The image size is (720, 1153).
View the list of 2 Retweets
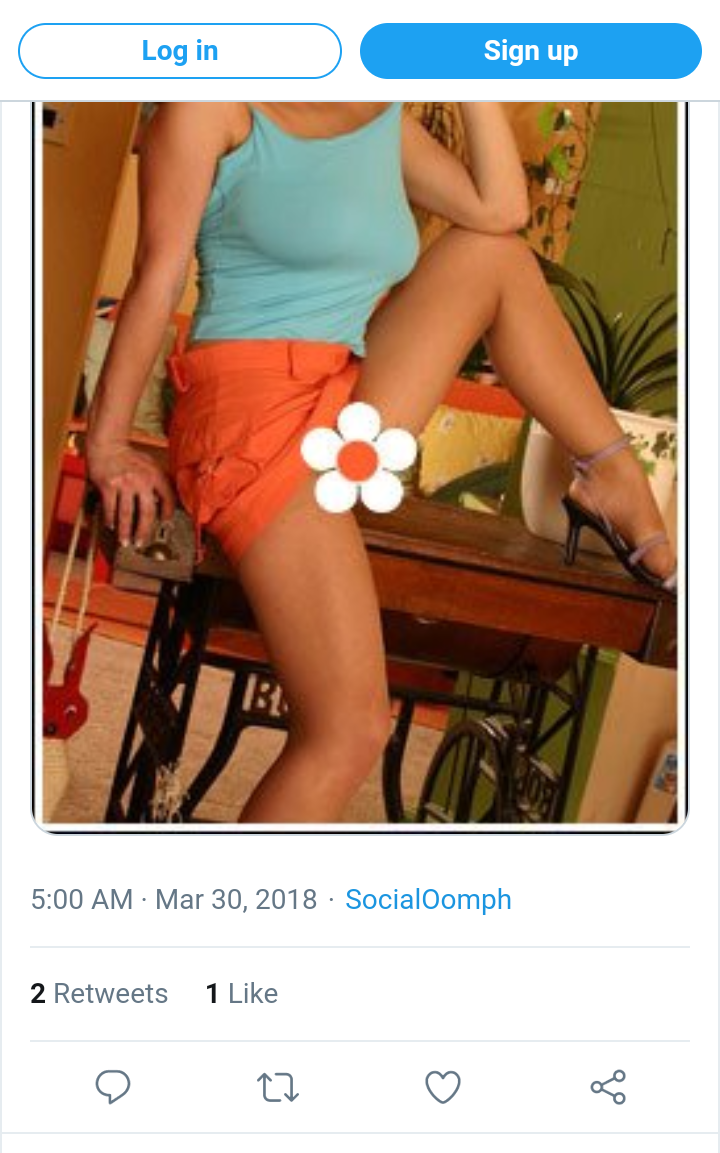tap(99, 993)
